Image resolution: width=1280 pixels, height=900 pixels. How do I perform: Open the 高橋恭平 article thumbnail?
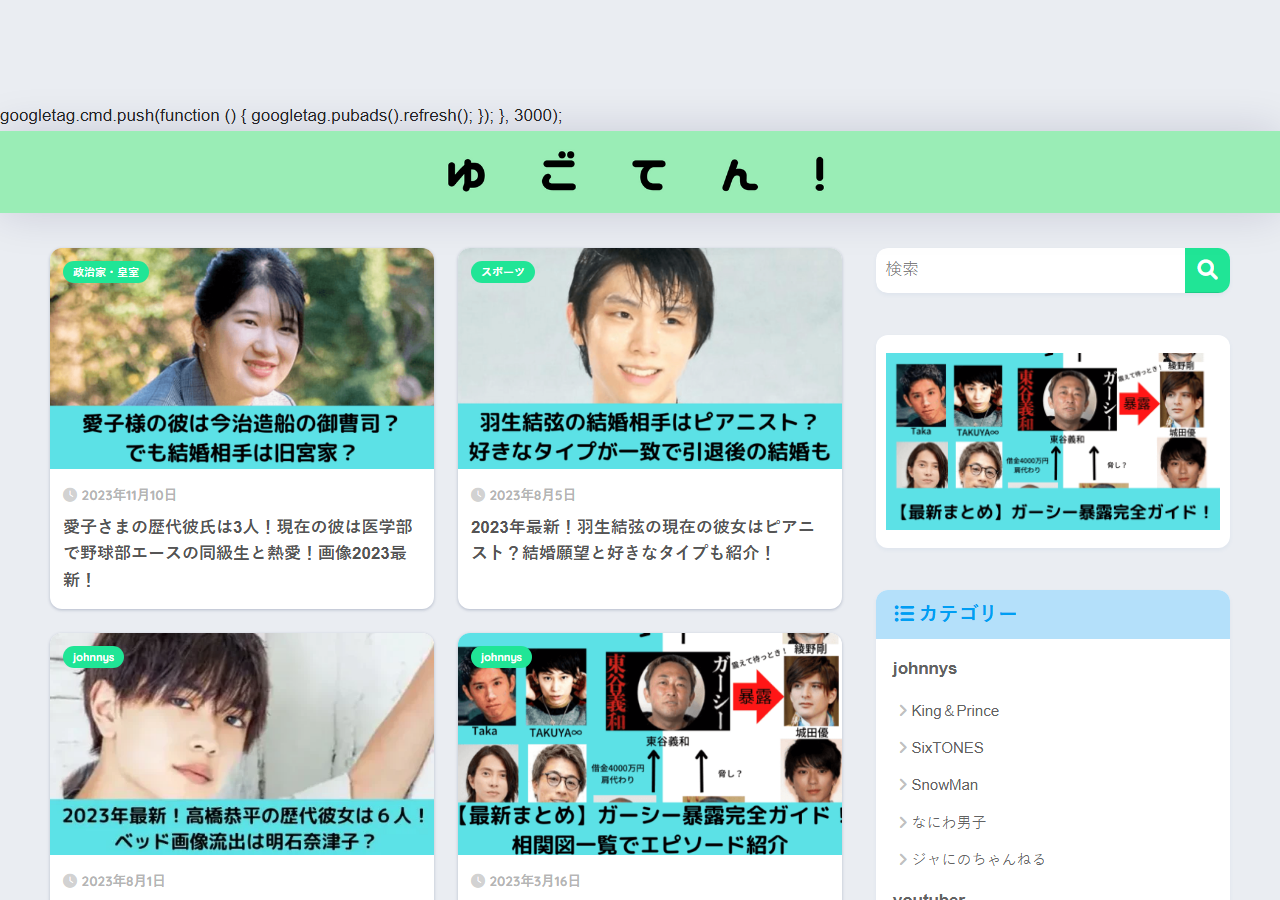click(x=242, y=744)
